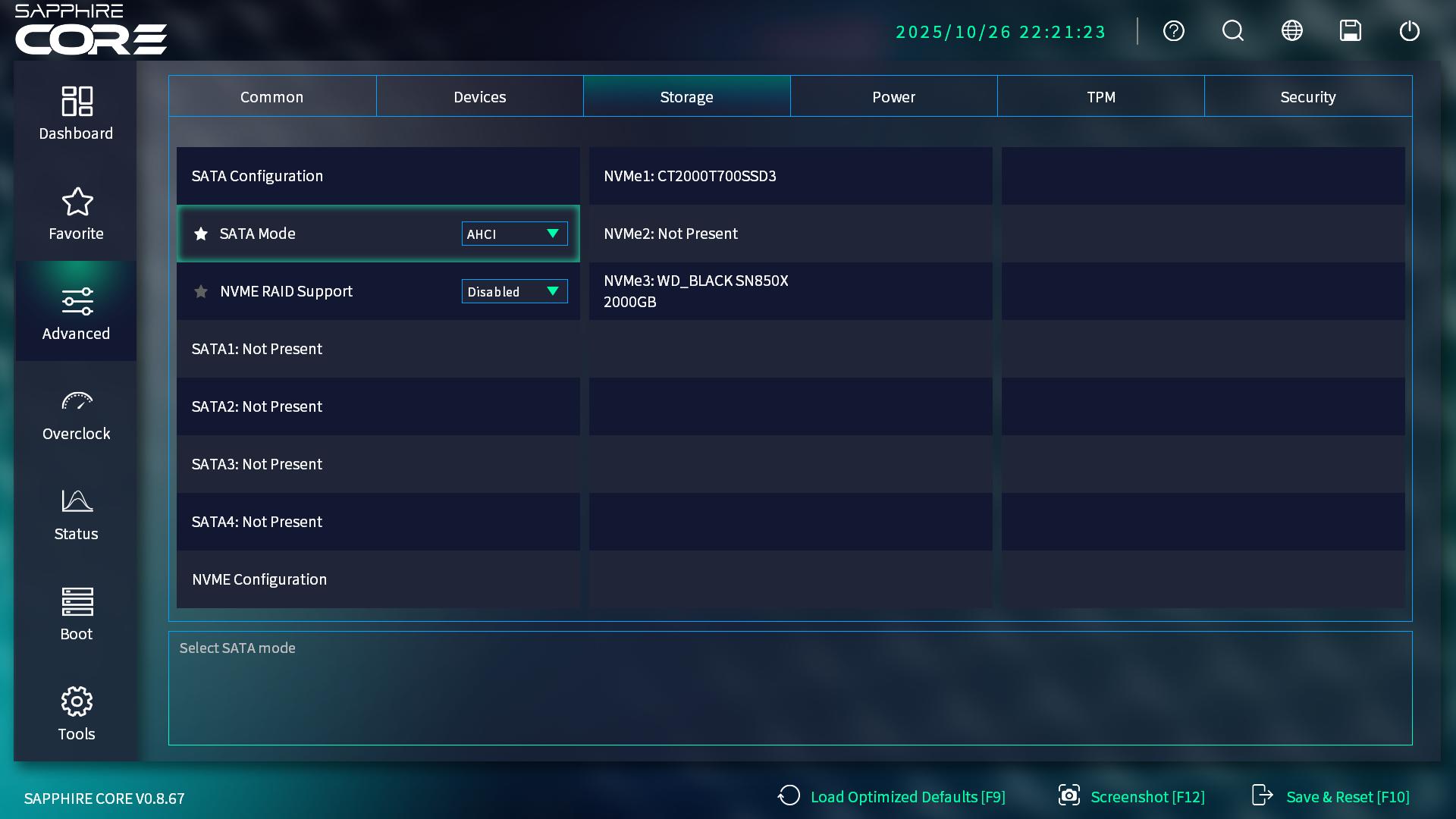Change language via the globe icon
1456x819 pixels.
(1291, 31)
